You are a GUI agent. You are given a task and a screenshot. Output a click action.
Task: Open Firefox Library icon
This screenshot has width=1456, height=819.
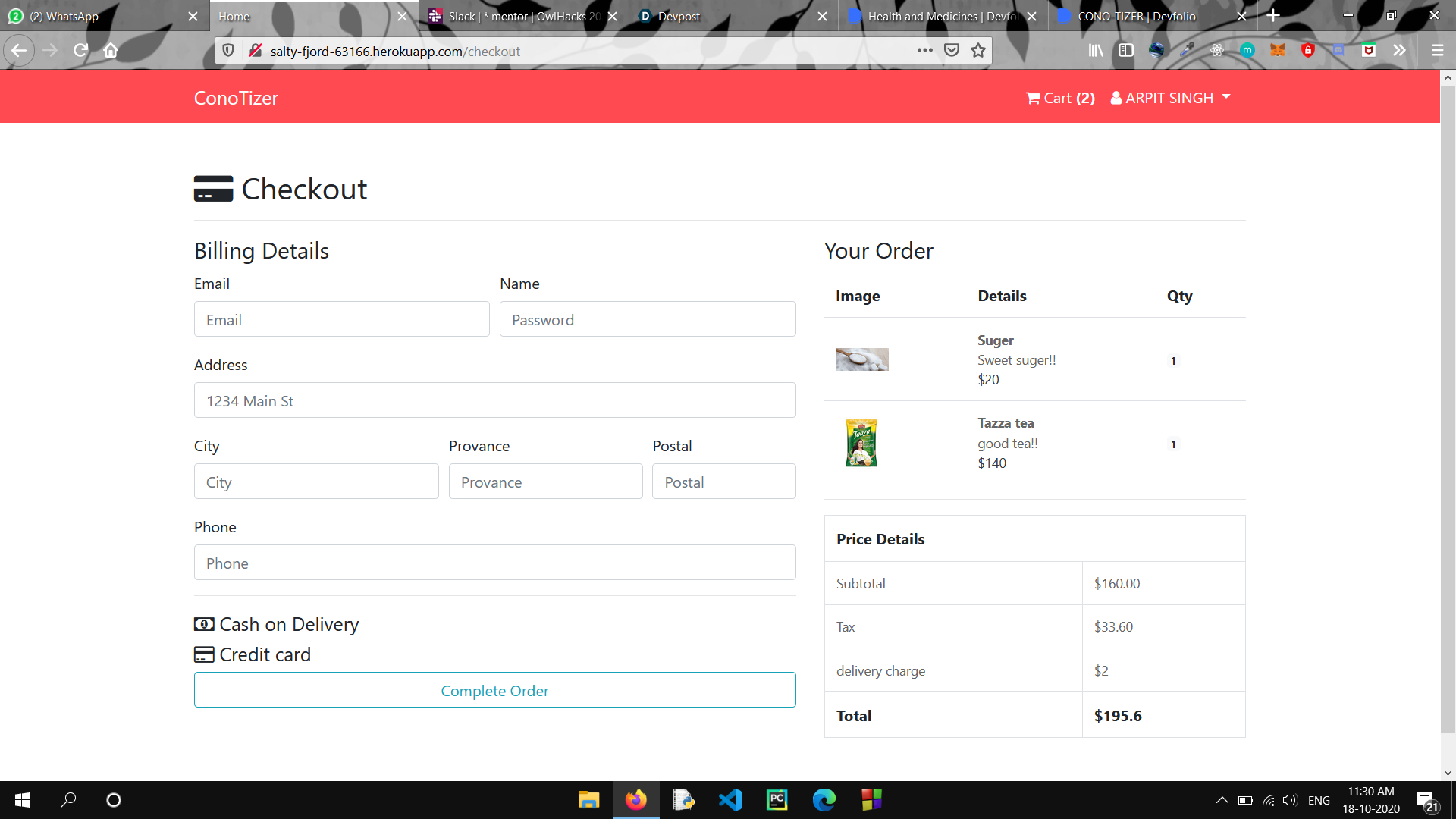[x=1096, y=51]
